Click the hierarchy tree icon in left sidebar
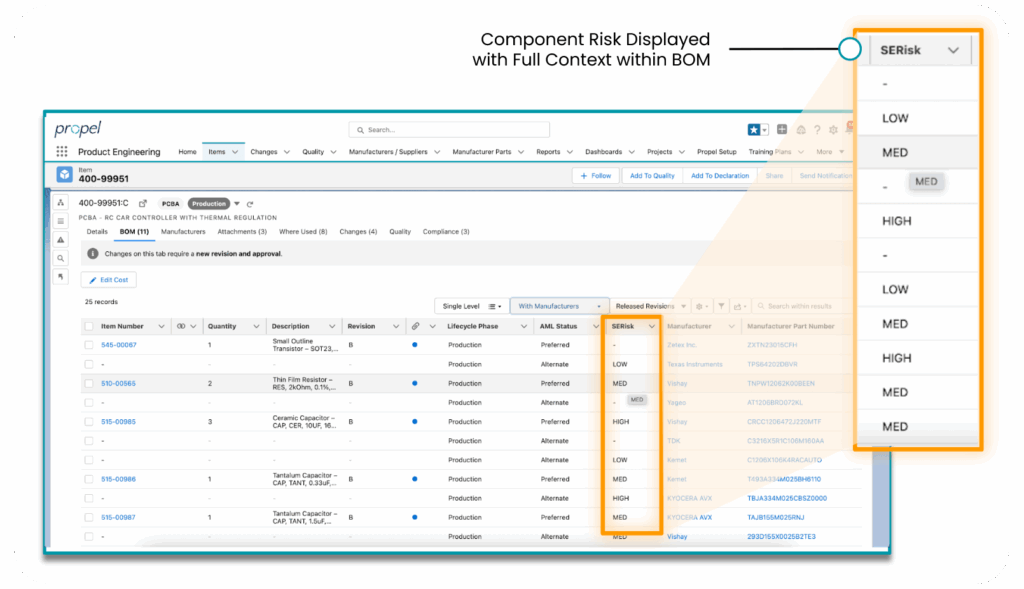The height and width of the screenshot is (589, 1024). [x=60, y=203]
